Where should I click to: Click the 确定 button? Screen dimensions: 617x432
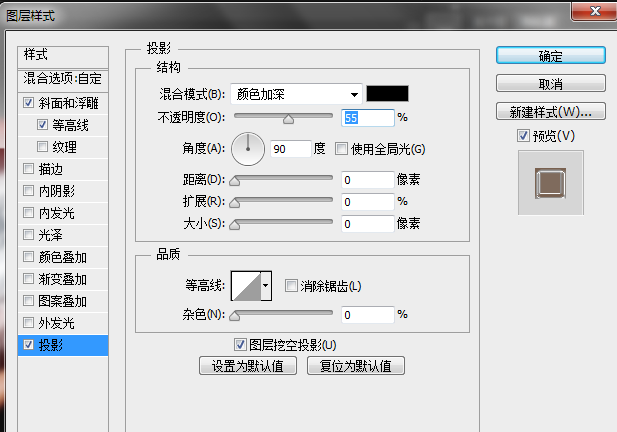click(550, 56)
